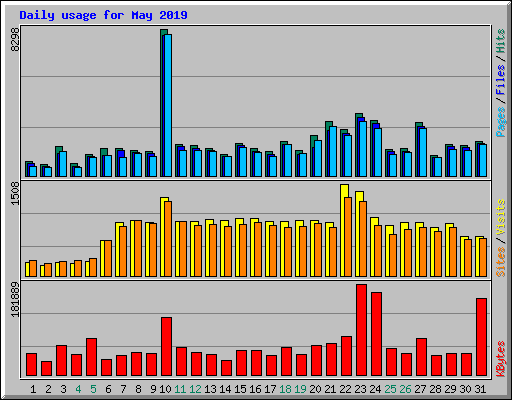512x400 pixels.
Task: Select the 181889 KBytes axis label
Action: point(15,299)
